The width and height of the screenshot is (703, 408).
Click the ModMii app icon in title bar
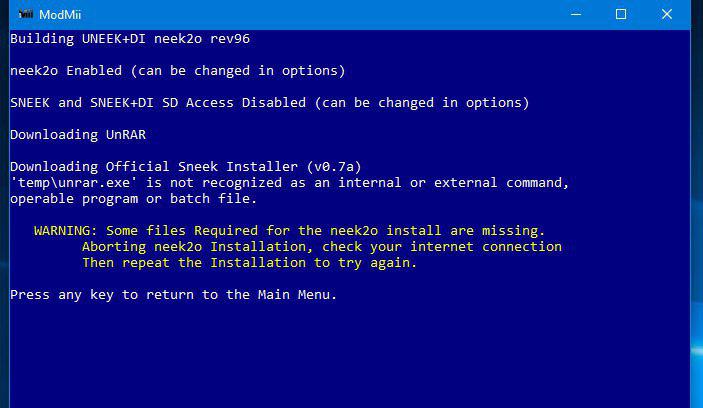click(x=26, y=14)
